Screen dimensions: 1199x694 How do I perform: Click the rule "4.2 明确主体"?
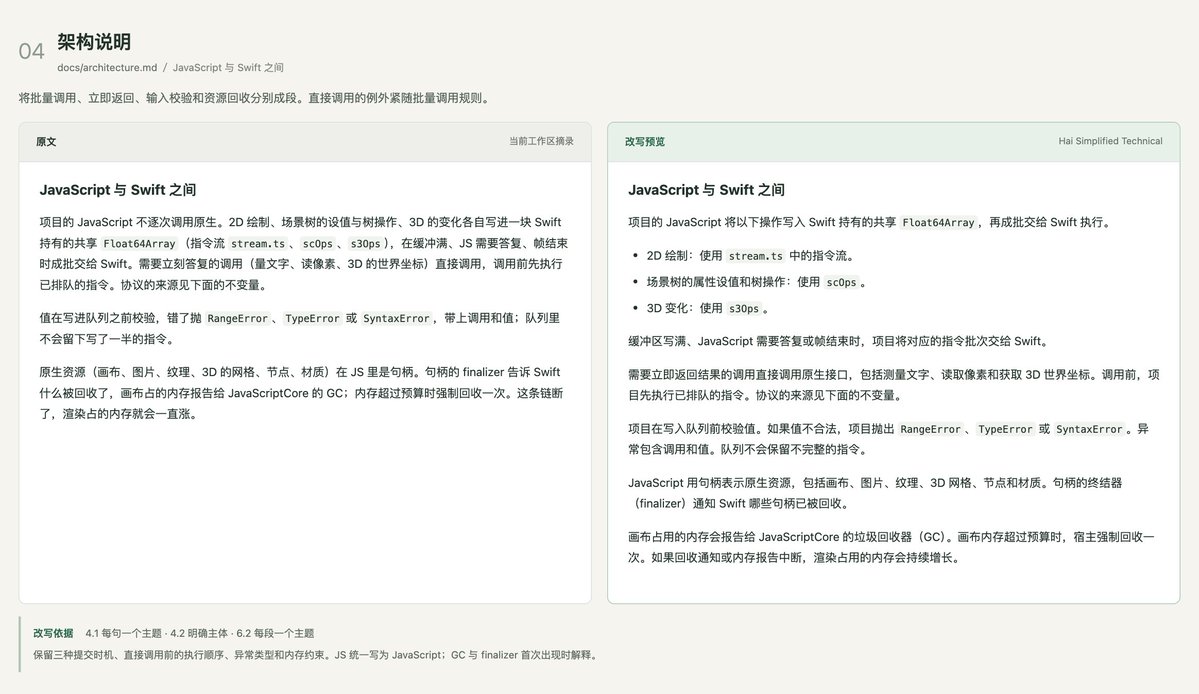point(199,633)
